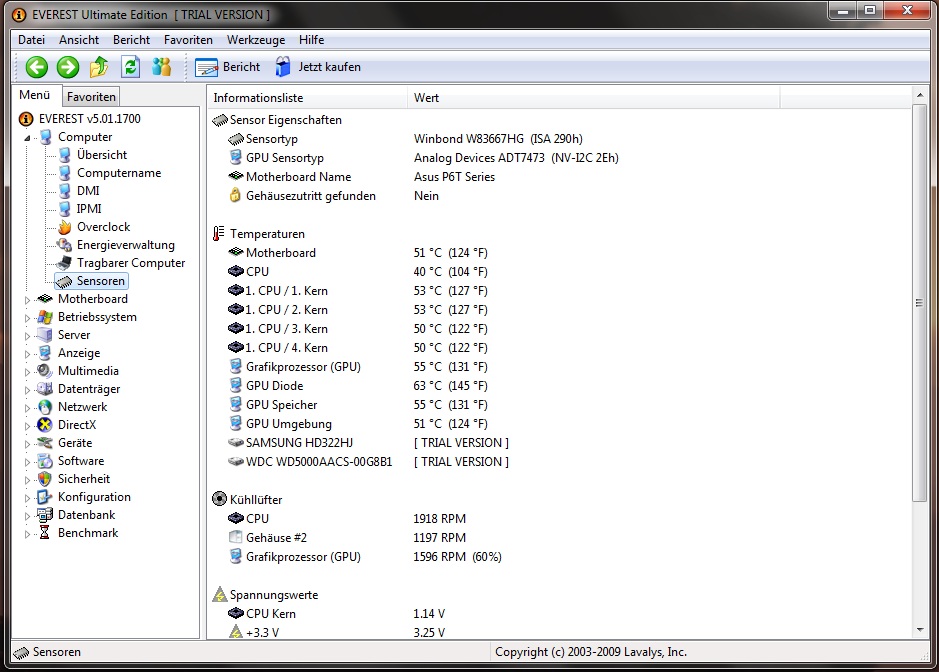Screen dimensions: 939x672
Task: Collapse the Computer tree node
Action: (x=27, y=138)
